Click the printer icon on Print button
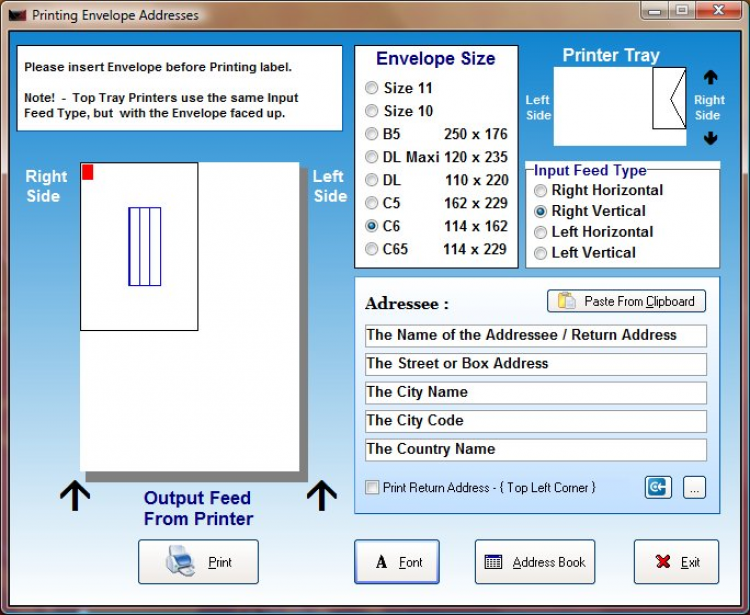This screenshot has height=615, width=750. 180,560
